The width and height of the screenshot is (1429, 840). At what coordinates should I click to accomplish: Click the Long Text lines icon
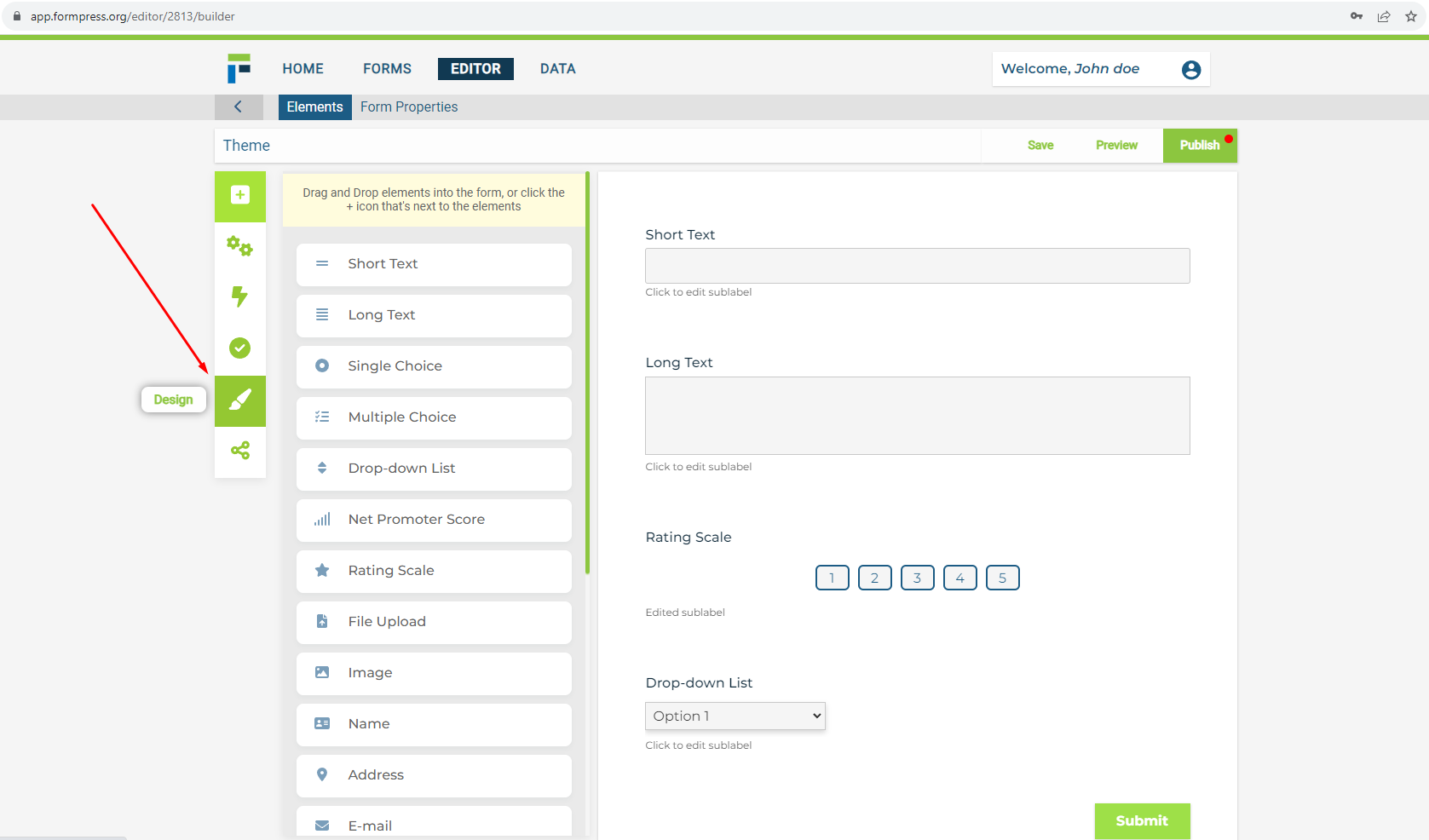coord(322,314)
